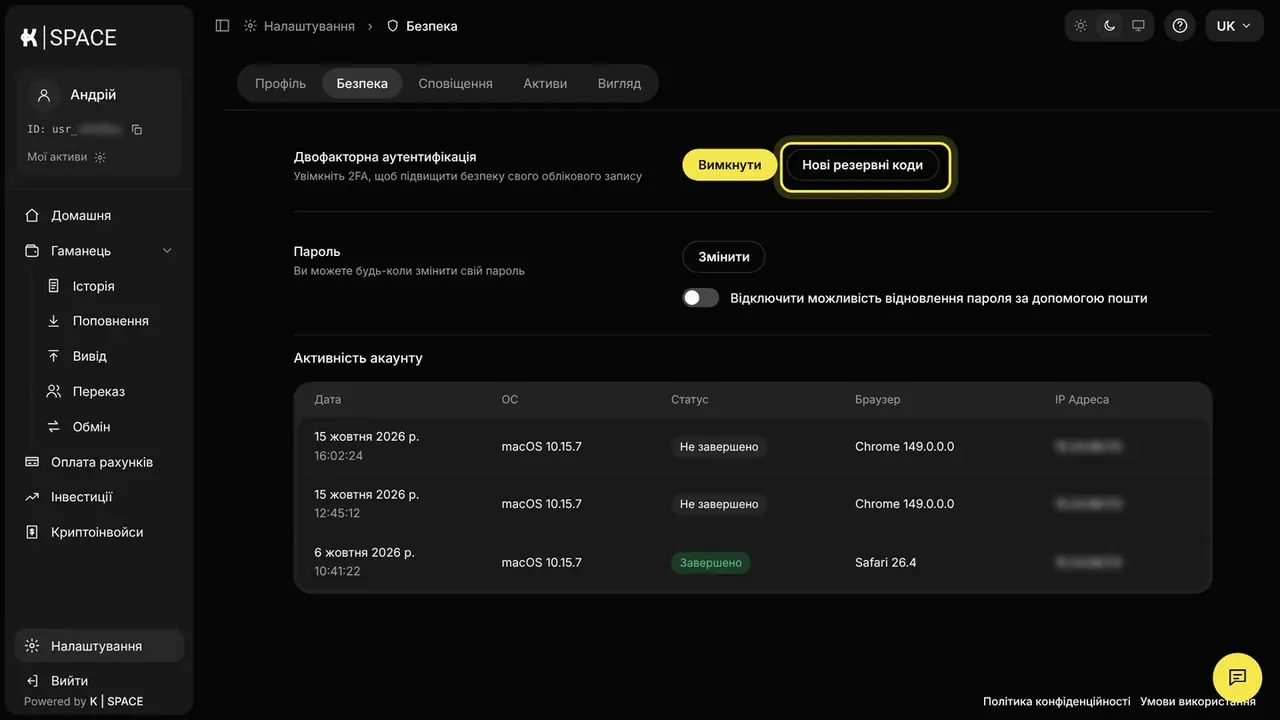Image resolution: width=1280 pixels, height=720 pixels.
Task: Click the Статус column header
Action: coord(690,400)
